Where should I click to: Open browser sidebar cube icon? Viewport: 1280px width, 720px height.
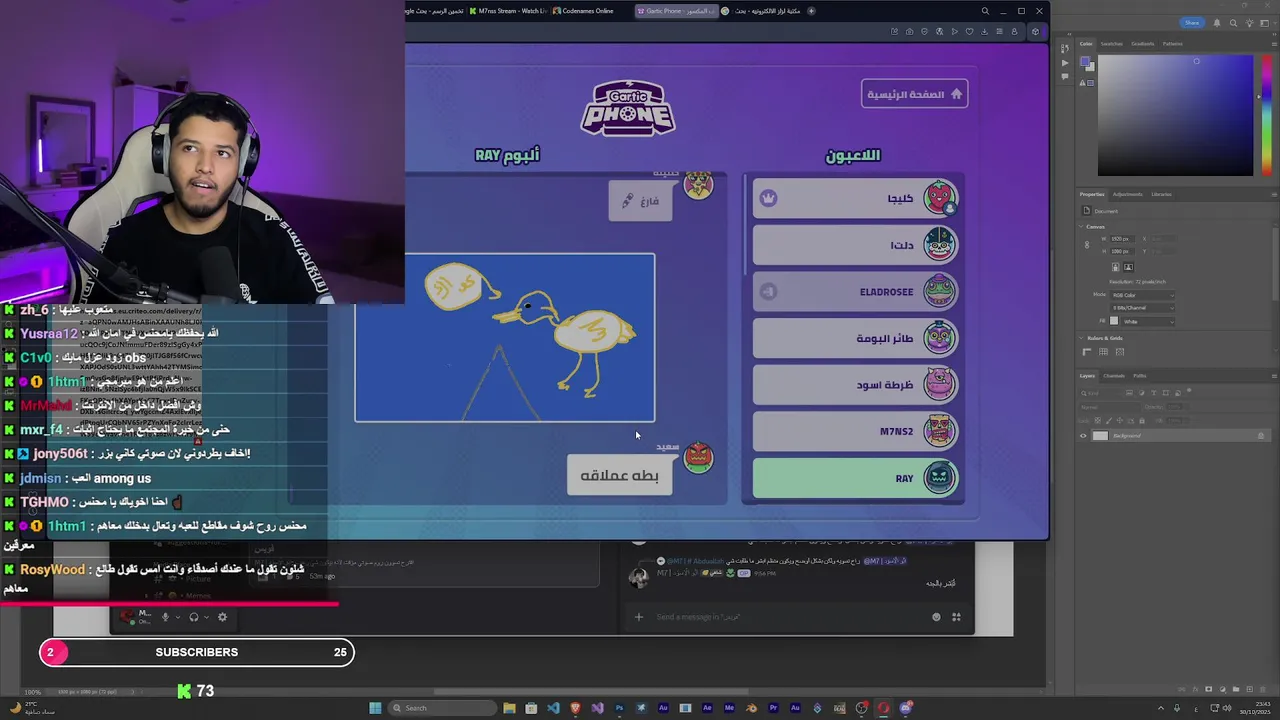[1035, 32]
